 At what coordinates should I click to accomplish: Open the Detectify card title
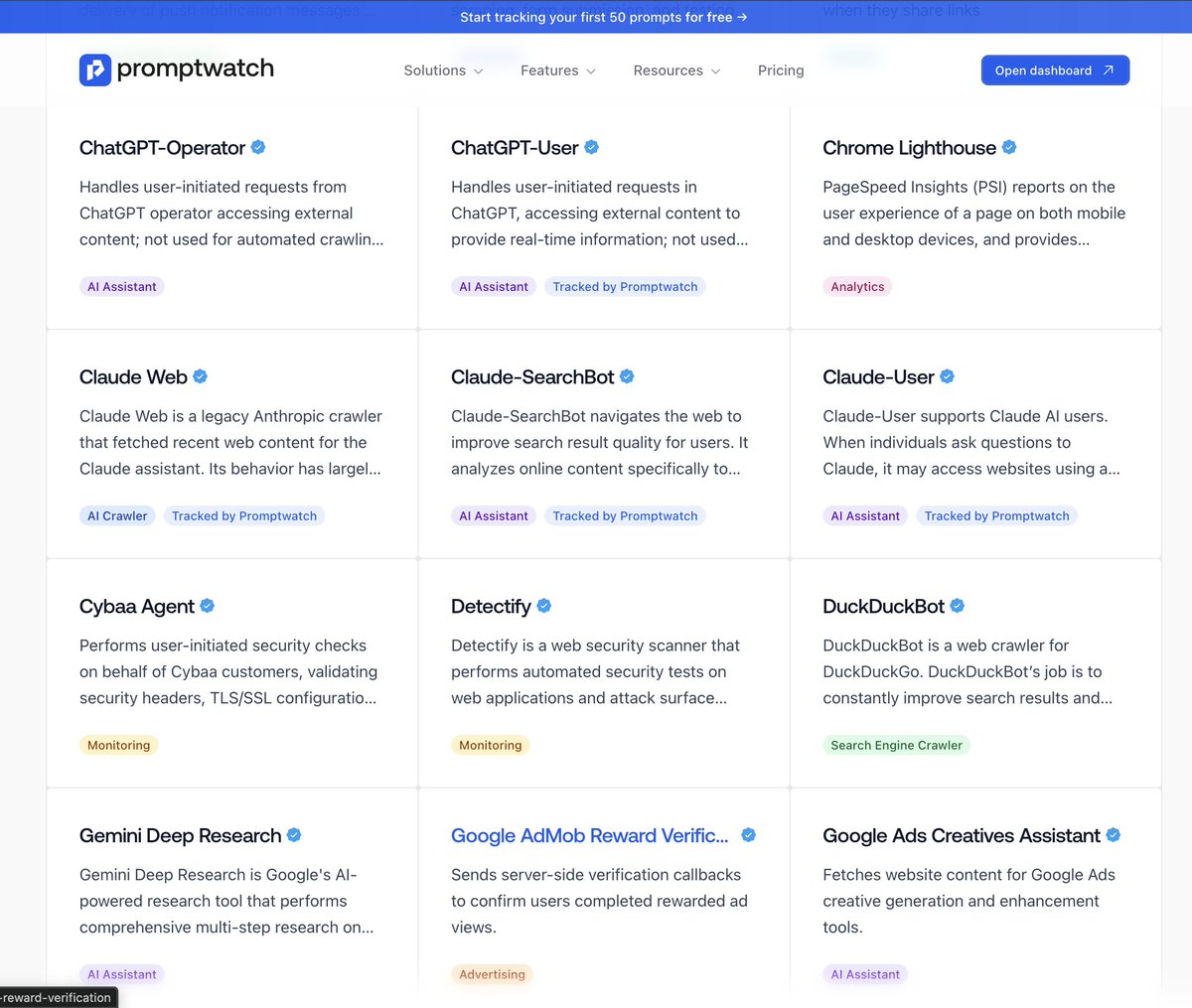tap(491, 607)
